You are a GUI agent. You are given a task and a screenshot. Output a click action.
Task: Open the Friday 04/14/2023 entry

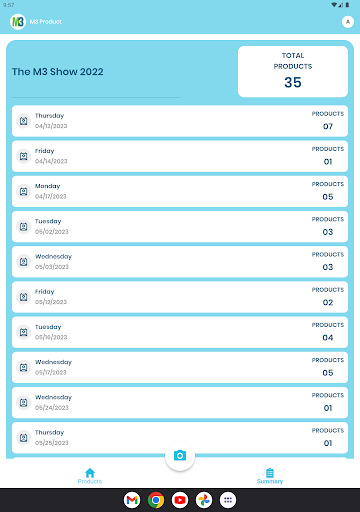[x=180, y=156]
